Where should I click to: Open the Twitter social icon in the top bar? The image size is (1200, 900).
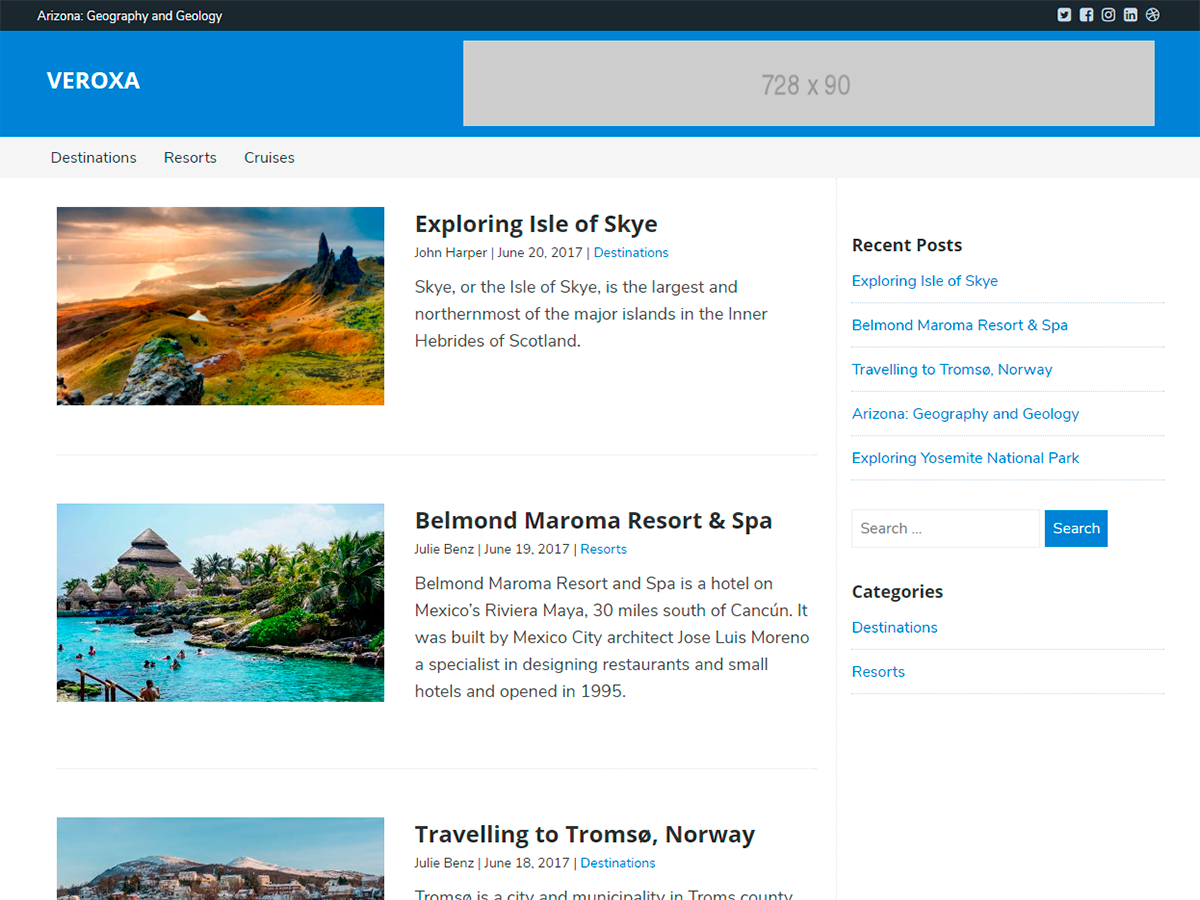tap(1064, 14)
